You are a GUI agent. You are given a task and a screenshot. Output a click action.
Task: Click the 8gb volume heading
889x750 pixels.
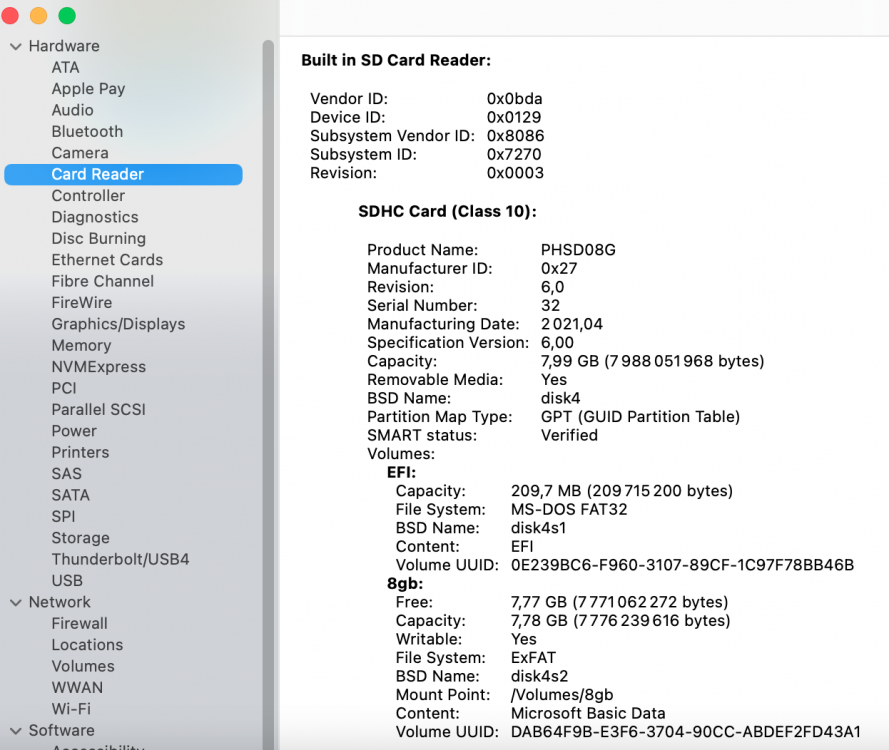(405, 584)
